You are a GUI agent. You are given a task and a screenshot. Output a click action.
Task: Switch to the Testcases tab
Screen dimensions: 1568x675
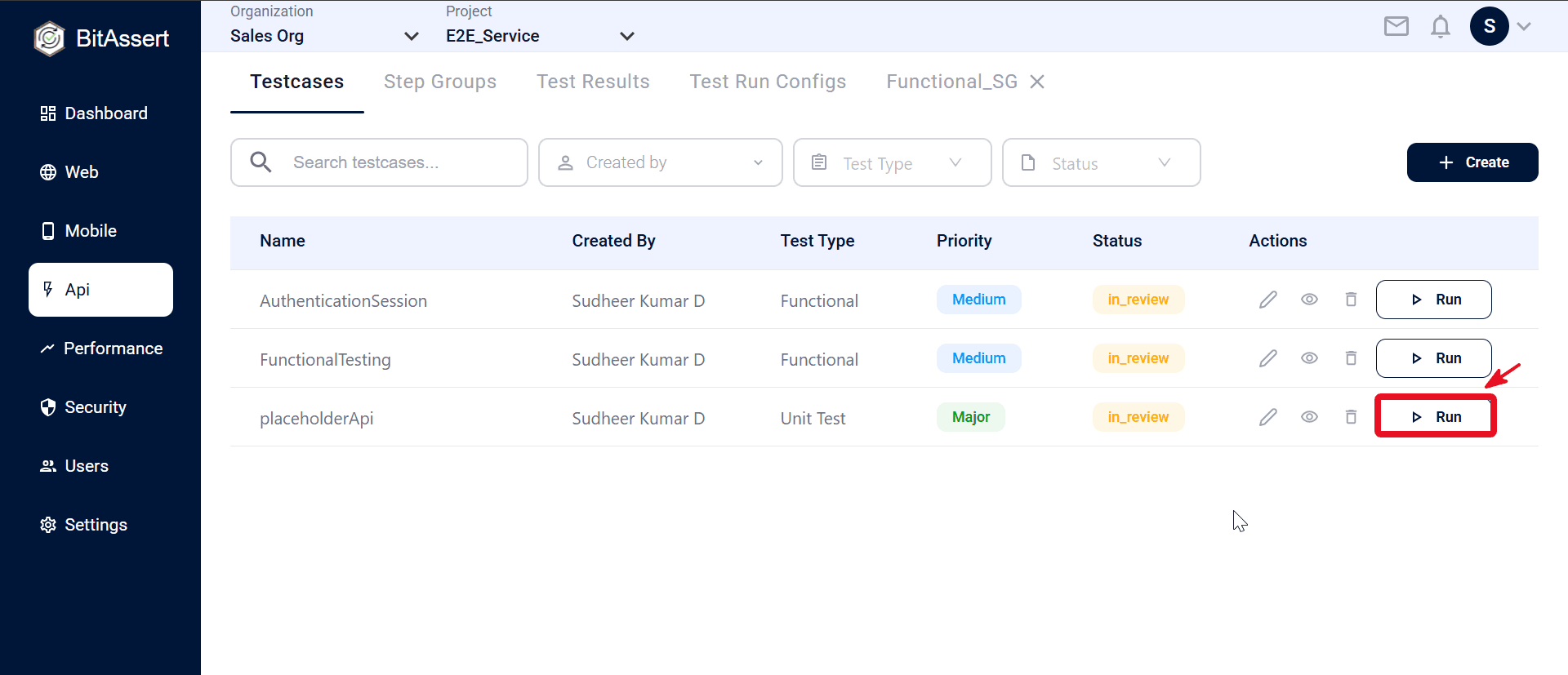[x=297, y=82]
